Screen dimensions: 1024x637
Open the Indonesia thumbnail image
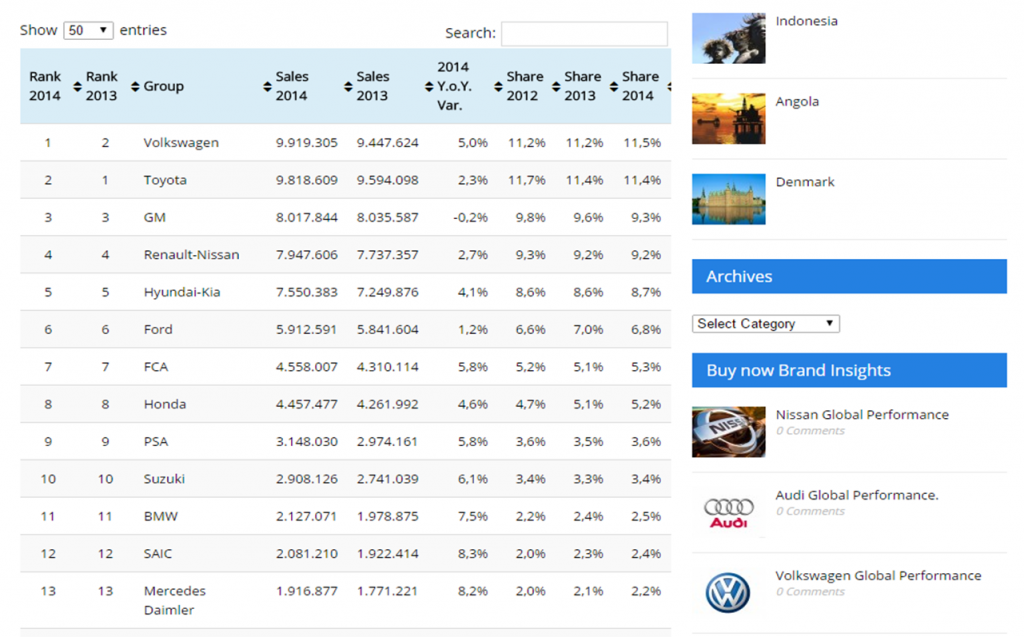pos(729,39)
